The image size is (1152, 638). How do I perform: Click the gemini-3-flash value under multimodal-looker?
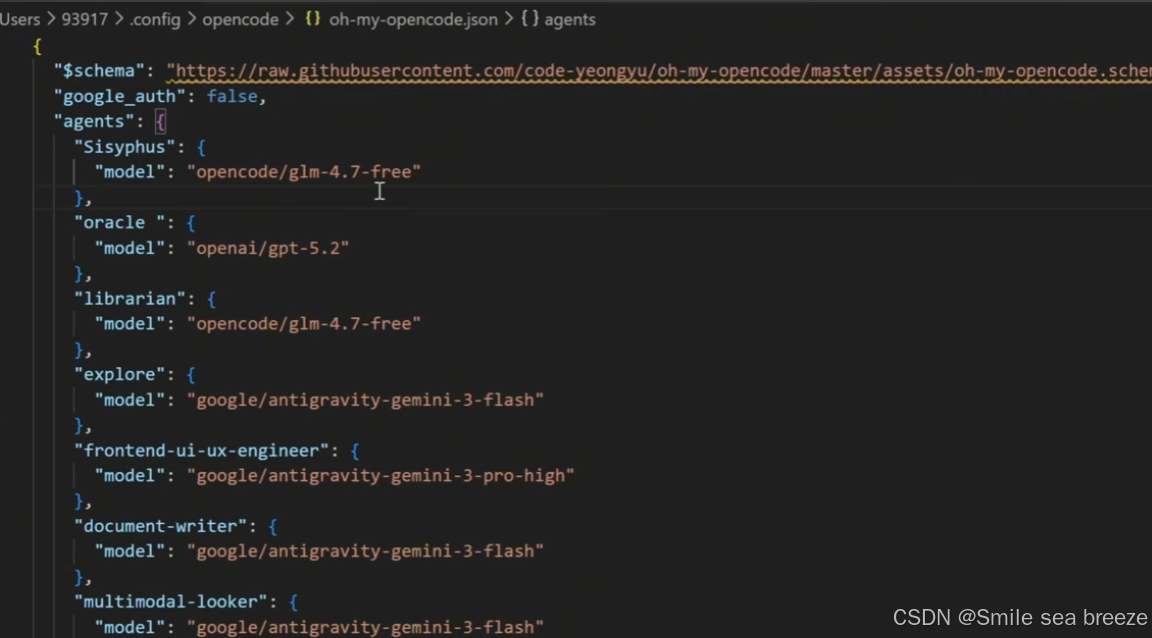(365, 627)
